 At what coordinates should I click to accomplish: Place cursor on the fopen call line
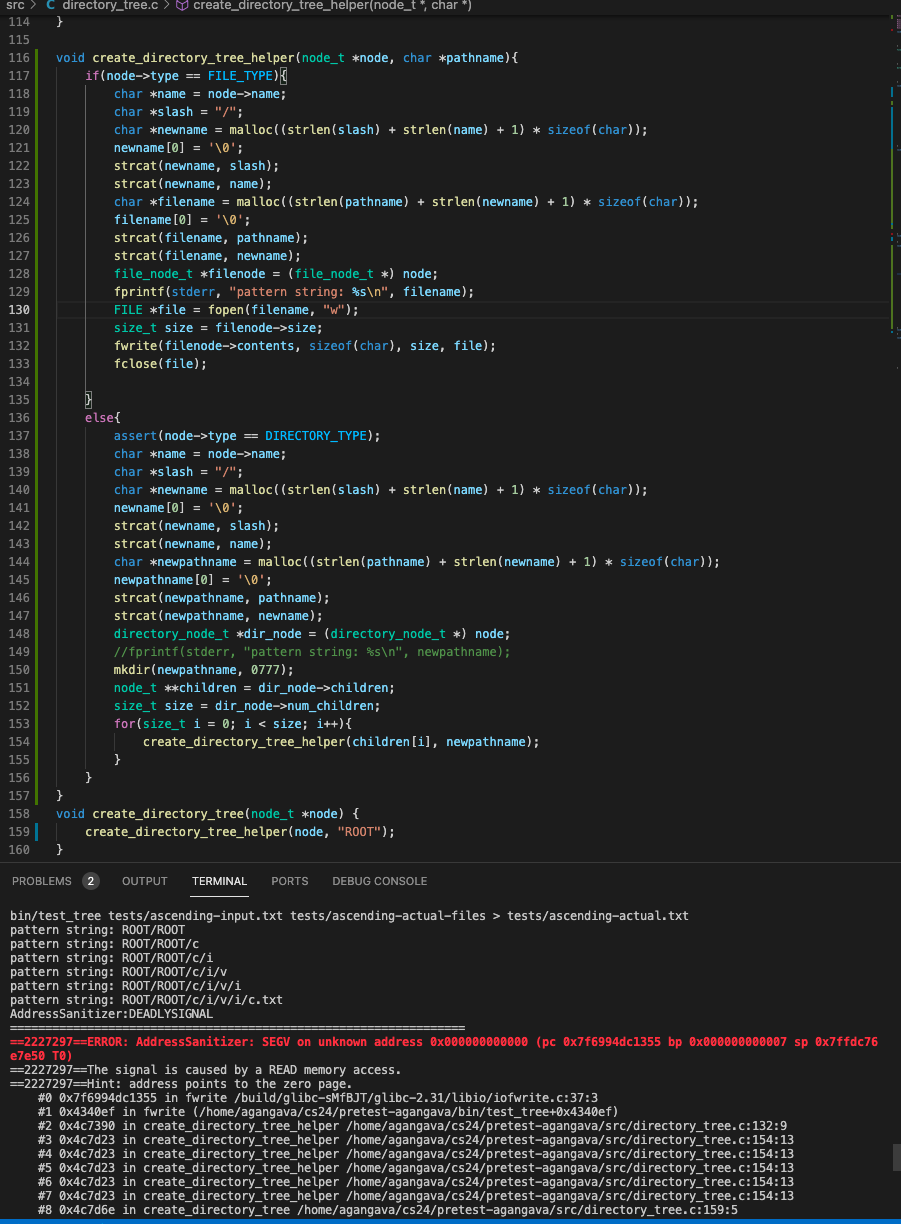pos(236,310)
